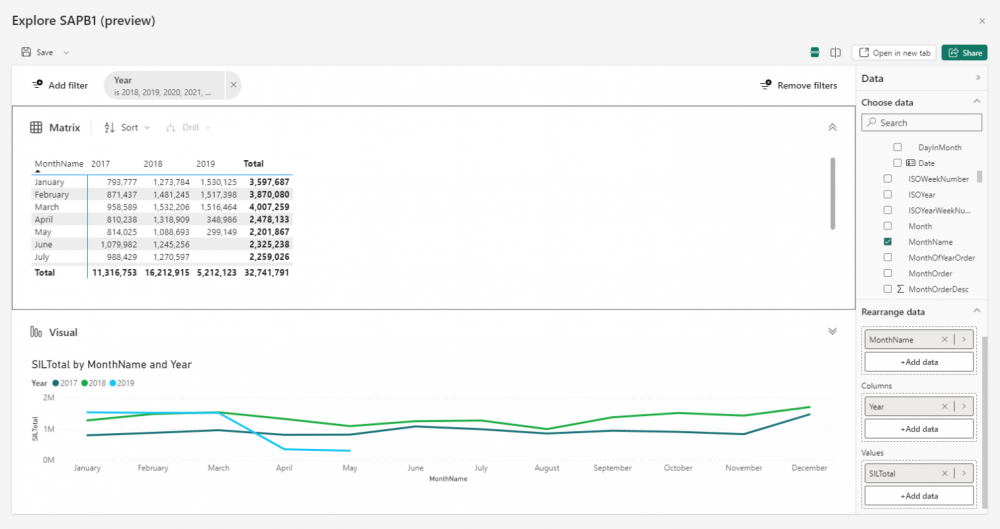Select the April row label in matrix
The width and height of the screenshot is (1000, 529).
point(43,219)
